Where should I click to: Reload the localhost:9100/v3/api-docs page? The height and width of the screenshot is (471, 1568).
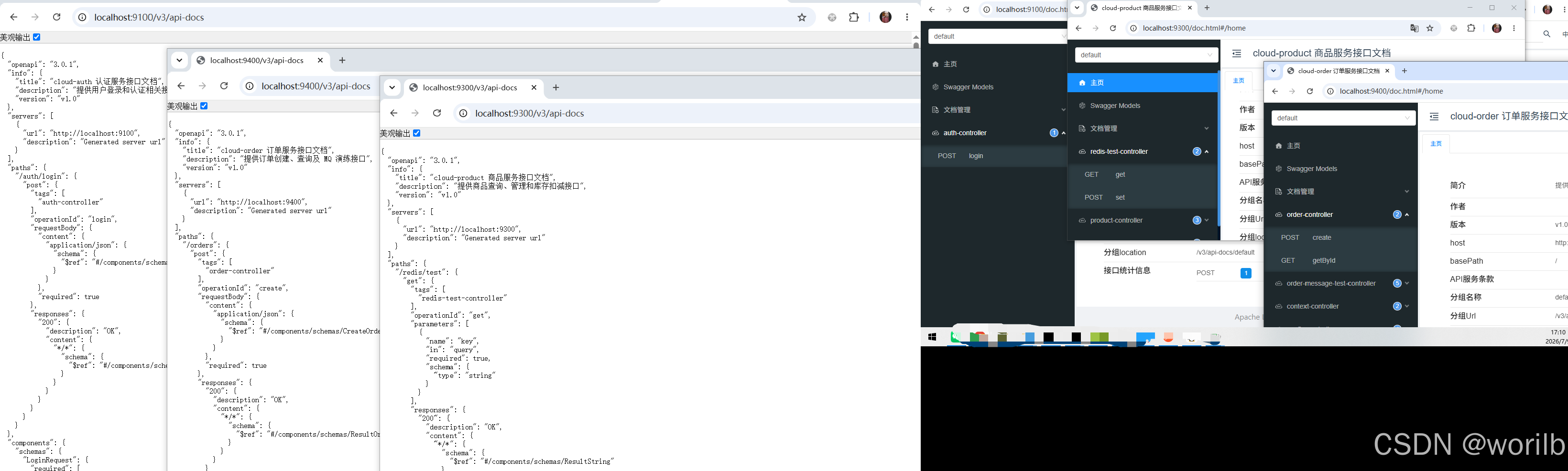tap(56, 17)
